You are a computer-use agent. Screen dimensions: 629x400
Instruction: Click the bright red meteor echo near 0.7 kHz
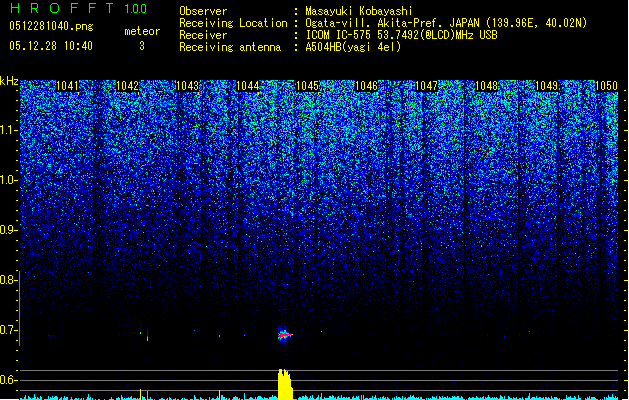pyautogui.click(x=285, y=334)
